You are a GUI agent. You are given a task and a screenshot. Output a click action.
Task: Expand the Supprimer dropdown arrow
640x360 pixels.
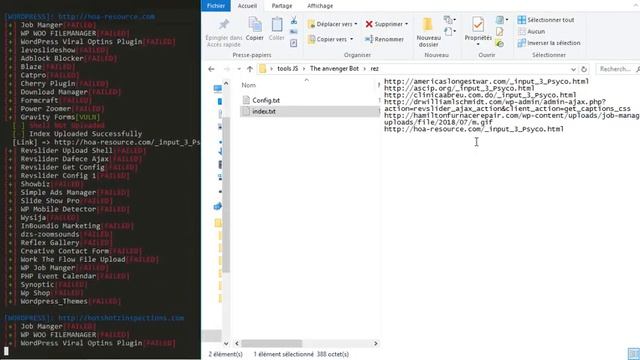pyautogui.click(x=407, y=24)
